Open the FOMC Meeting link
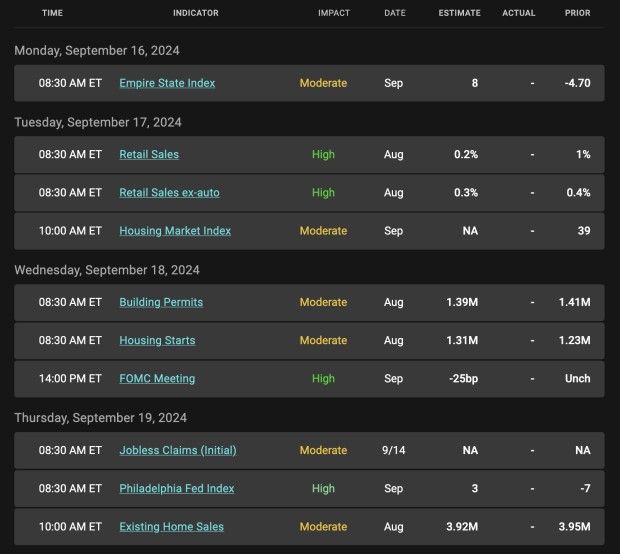 click(x=157, y=378)
